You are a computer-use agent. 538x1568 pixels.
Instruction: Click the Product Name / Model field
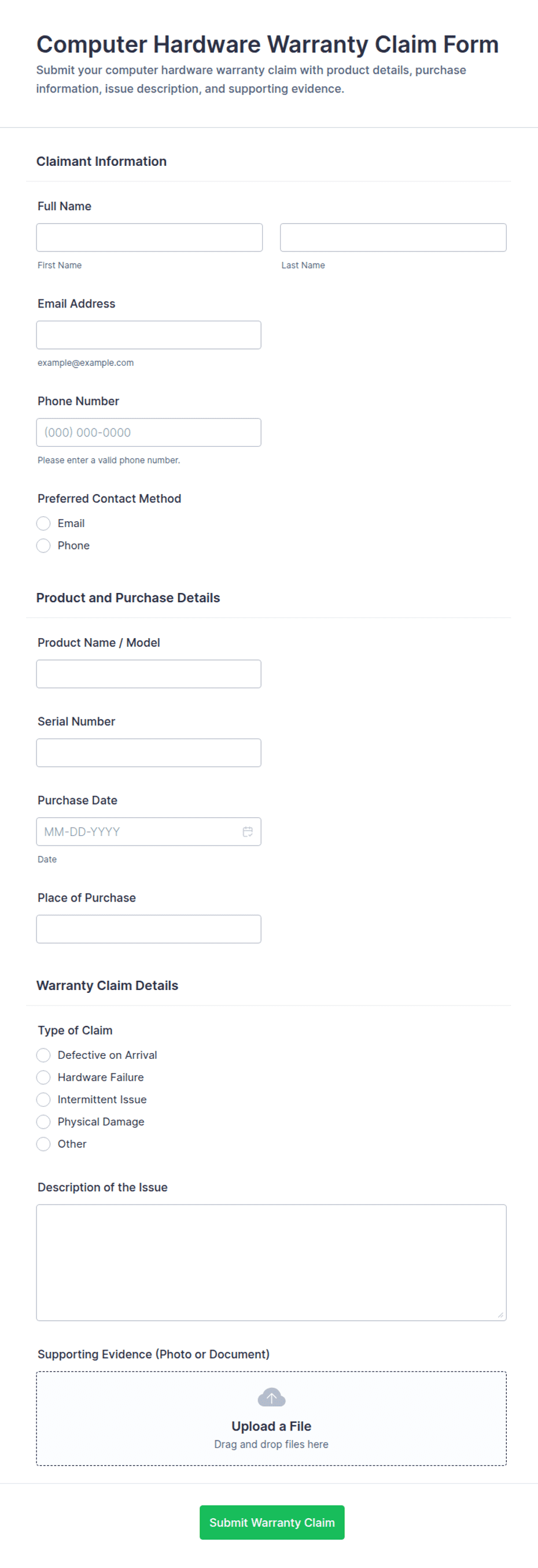[149, 674]
